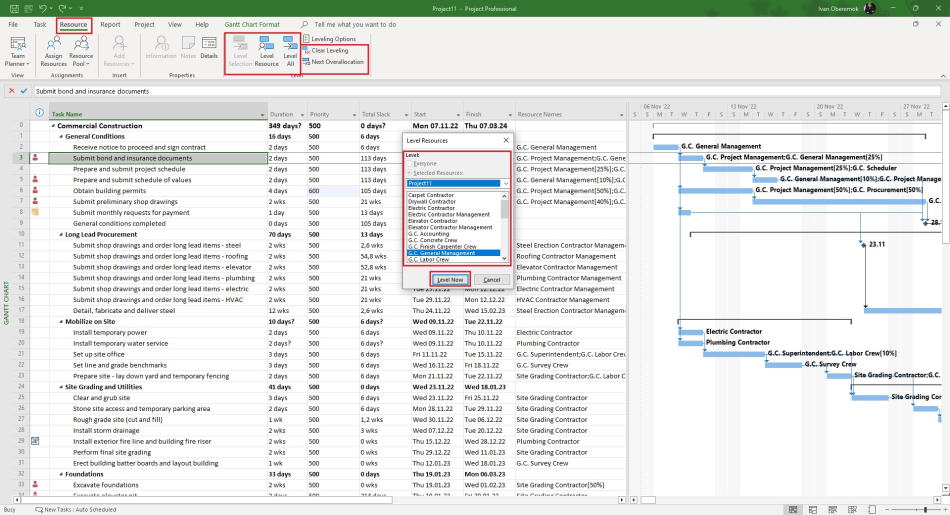The height and width of the screenshot is (515, 950).
Task: Open the Project11 dropdown in dialog
Action: [x=505, y=183]
